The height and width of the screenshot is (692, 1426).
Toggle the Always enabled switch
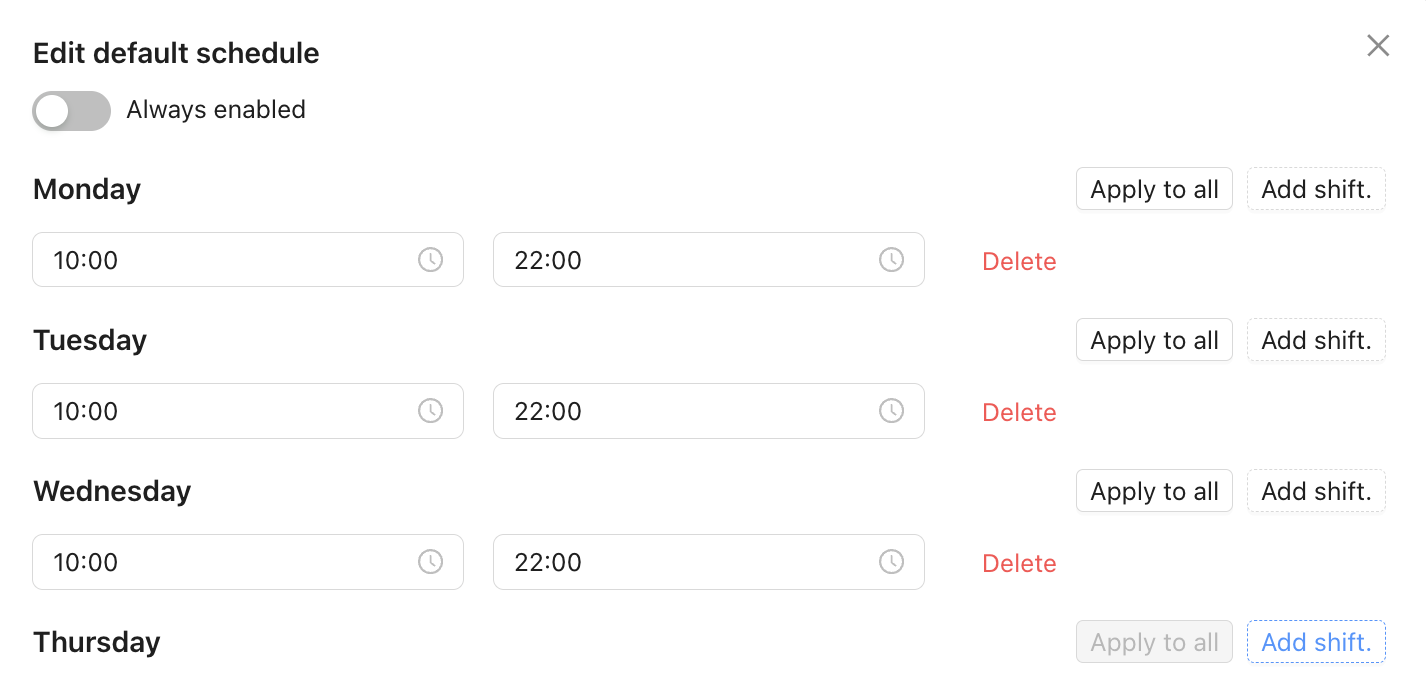pos(71,111)
